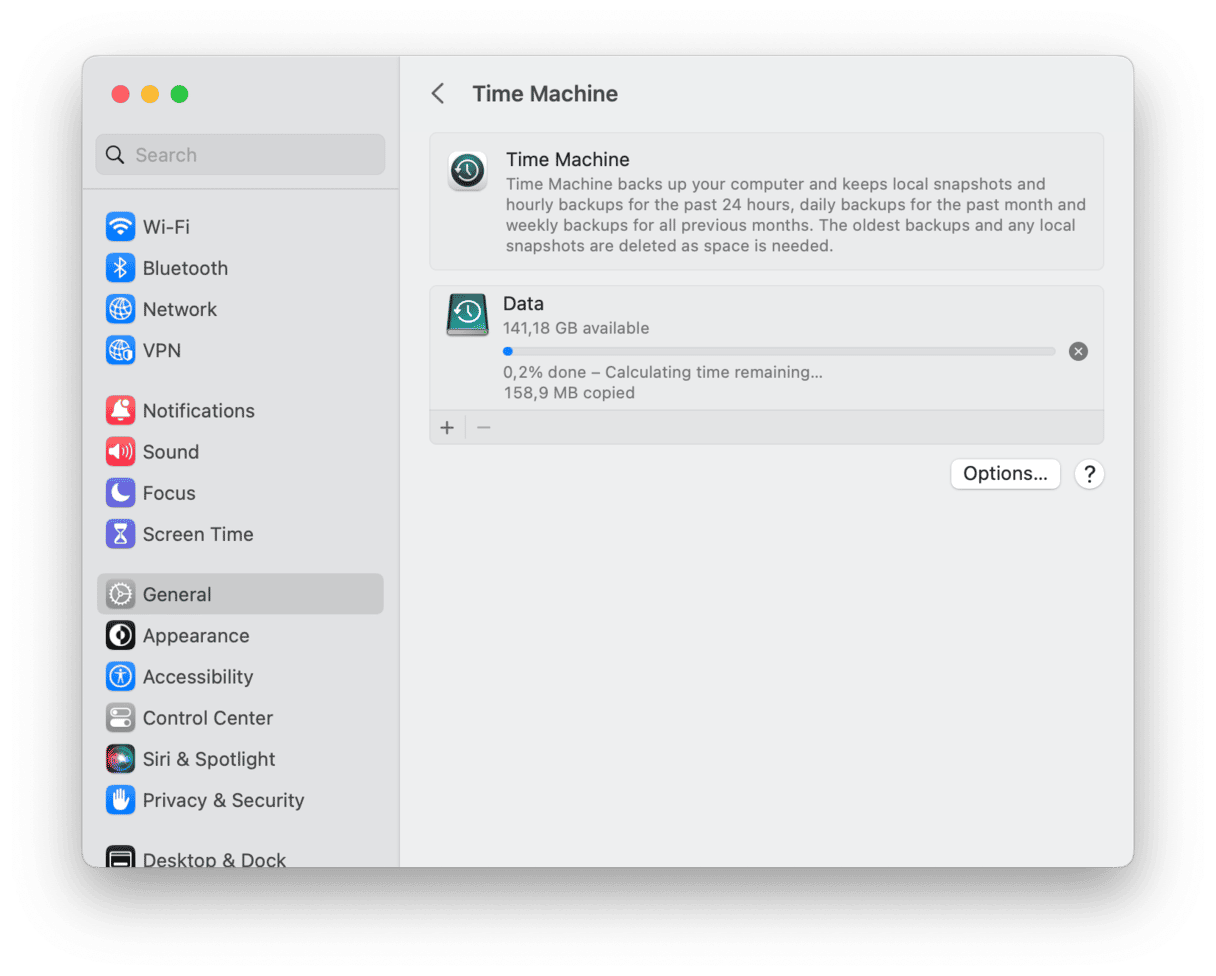The image size is (1216, 976).
Task: Add a backup disk with plus button
Action: pyautogui.click(x=447, y=428)
